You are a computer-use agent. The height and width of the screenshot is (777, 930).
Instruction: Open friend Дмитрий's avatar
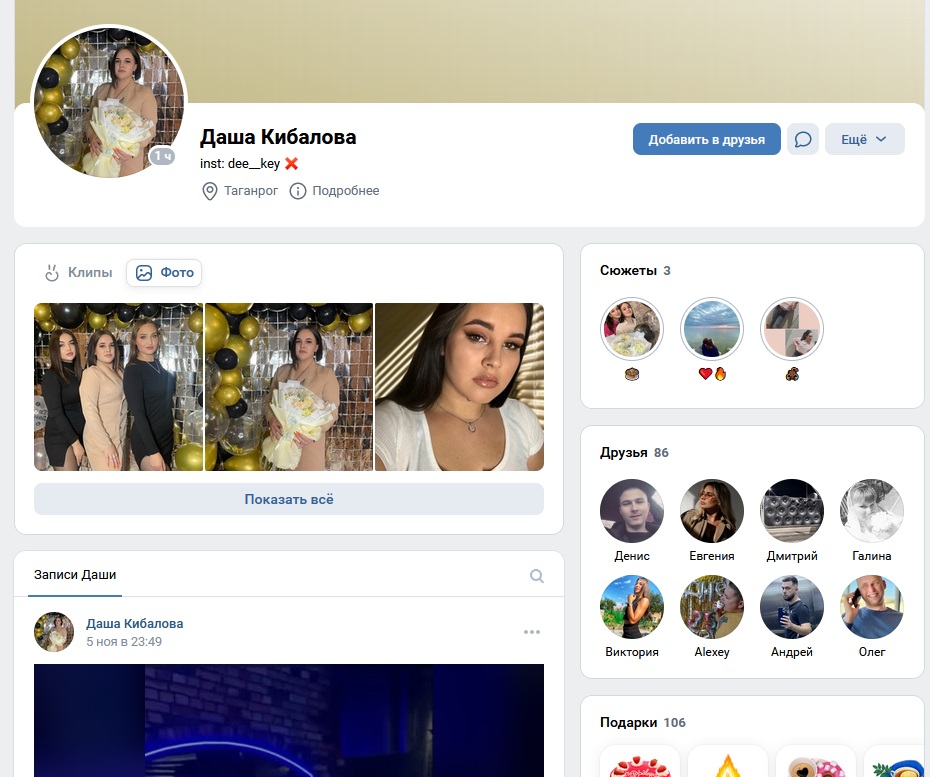point(792,511)
